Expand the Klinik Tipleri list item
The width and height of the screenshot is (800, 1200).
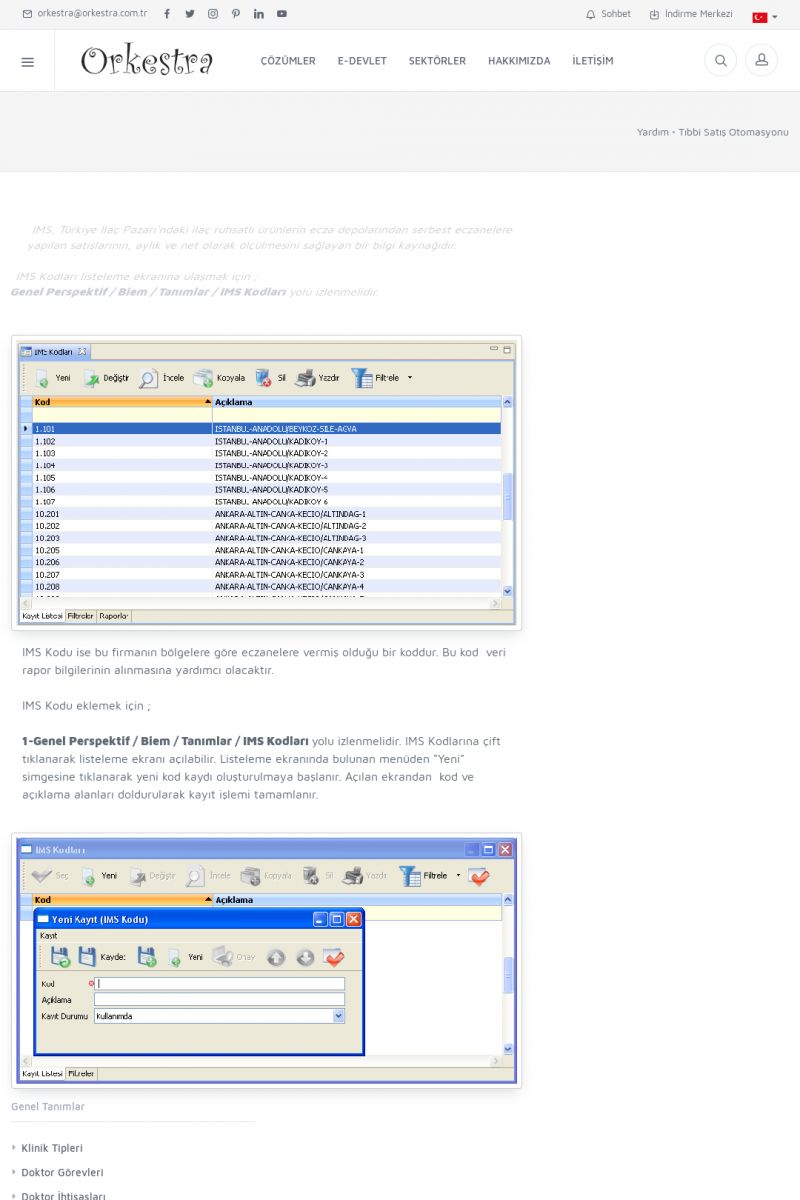tap(52, 1148)
